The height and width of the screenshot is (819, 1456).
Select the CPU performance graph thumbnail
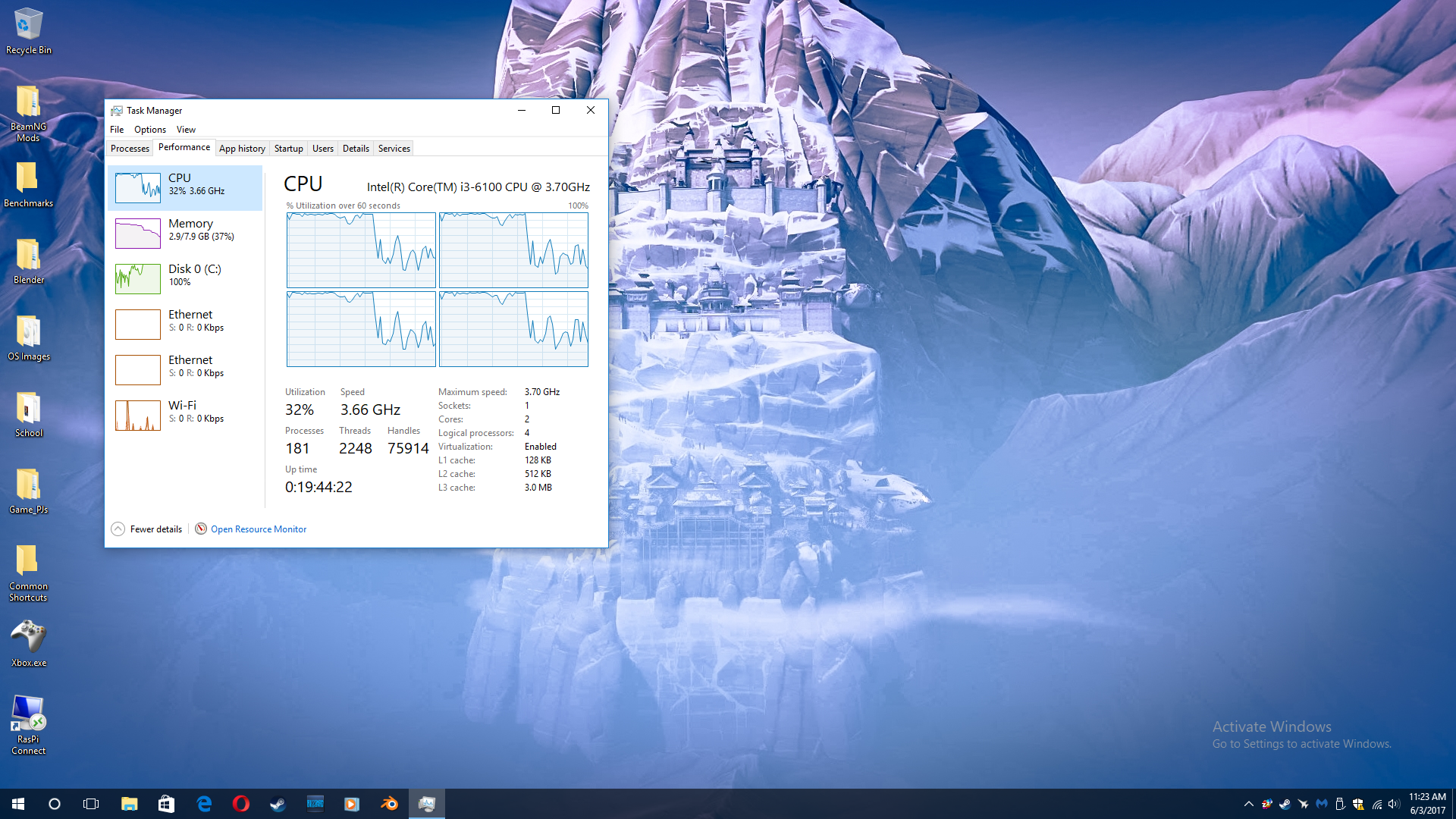coord(138,187)
